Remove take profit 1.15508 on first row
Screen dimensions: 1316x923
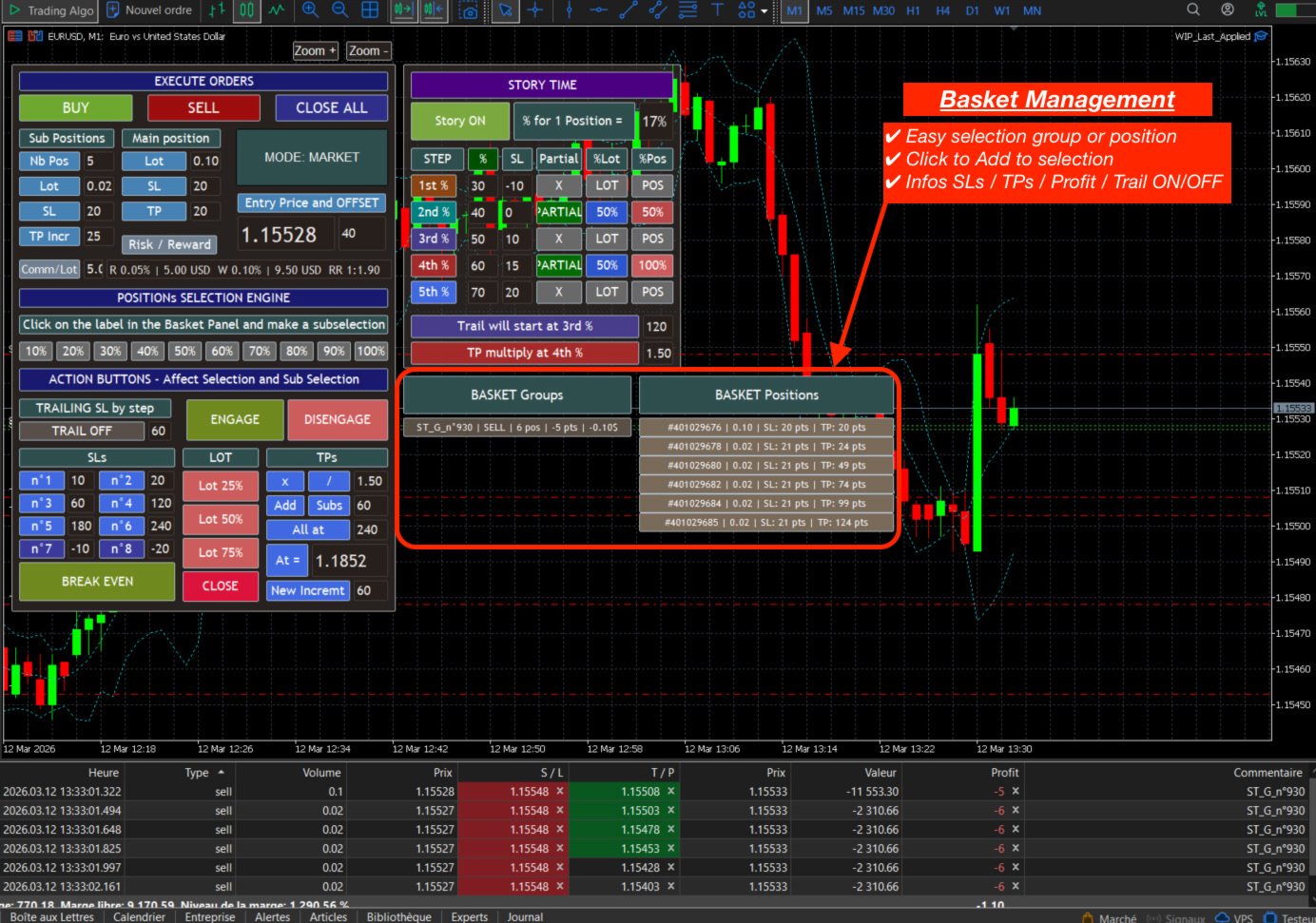click(x=671, y=792)
